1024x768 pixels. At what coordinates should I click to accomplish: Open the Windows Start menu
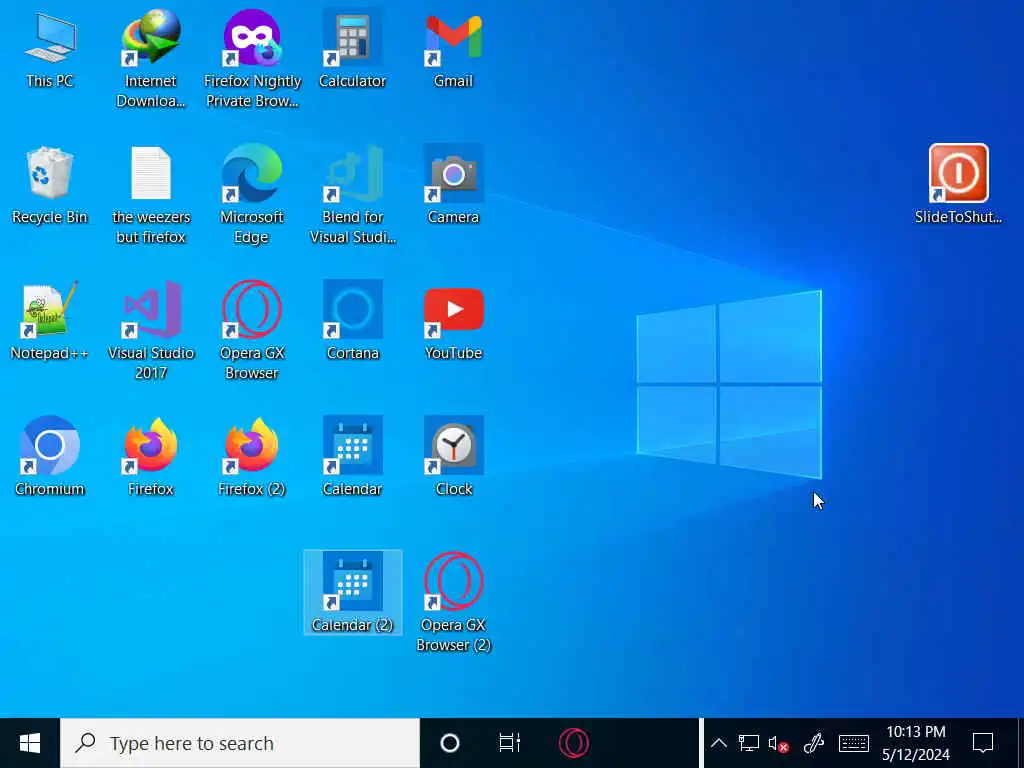coord(30,743)
